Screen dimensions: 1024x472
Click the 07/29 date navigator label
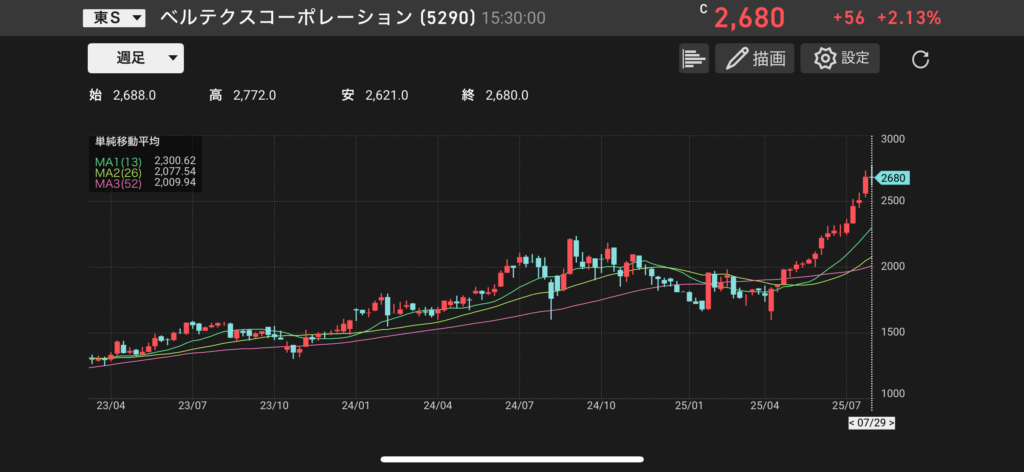[x=871, y=423]
